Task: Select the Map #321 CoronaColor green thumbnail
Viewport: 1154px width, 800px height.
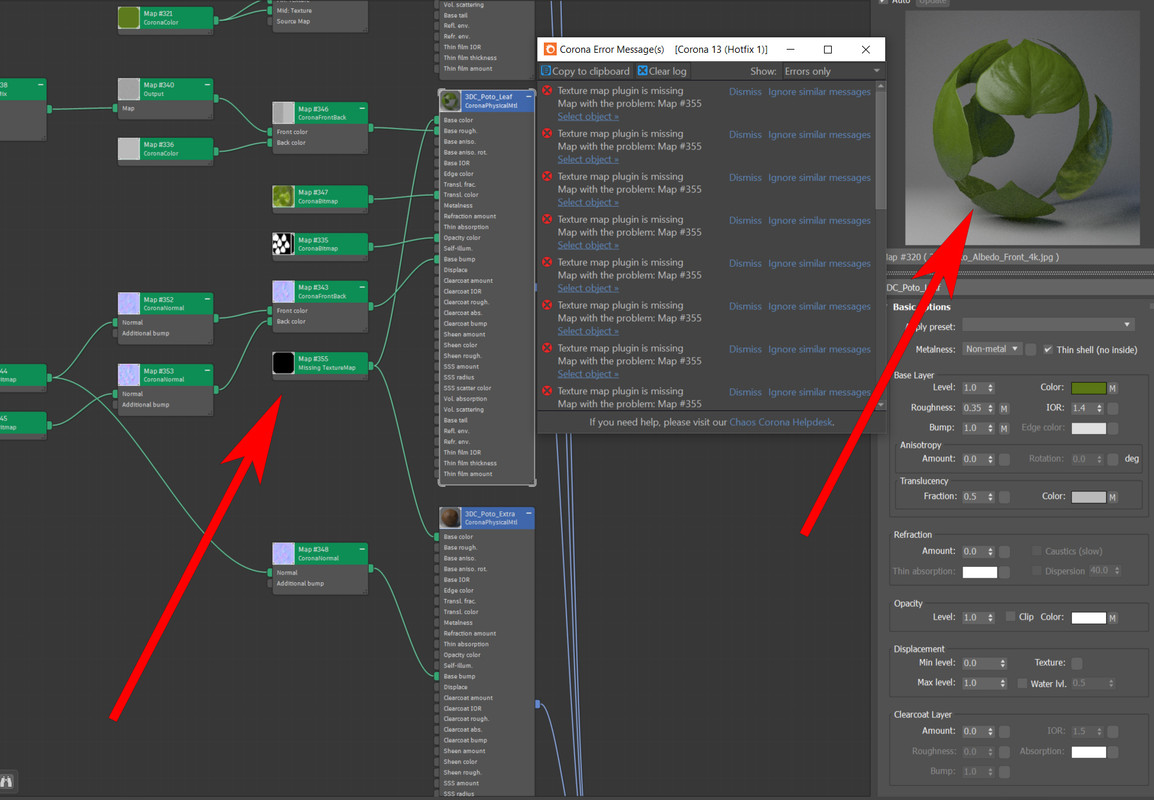Action: 129,18
